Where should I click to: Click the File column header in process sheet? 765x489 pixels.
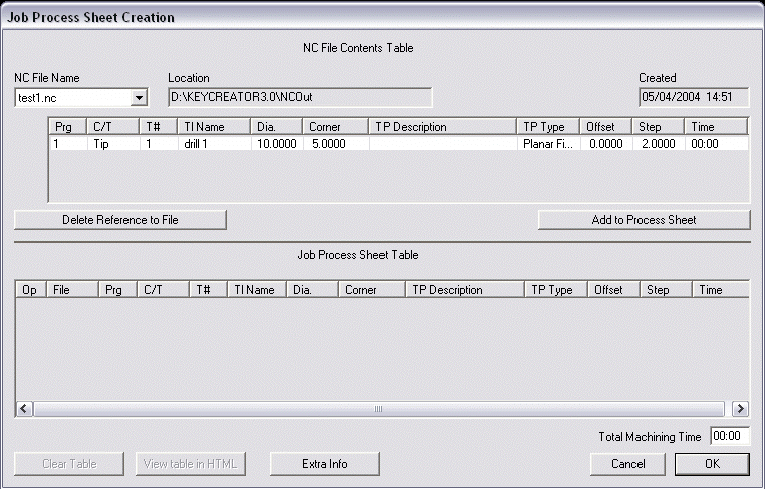(x=72, y=290)
